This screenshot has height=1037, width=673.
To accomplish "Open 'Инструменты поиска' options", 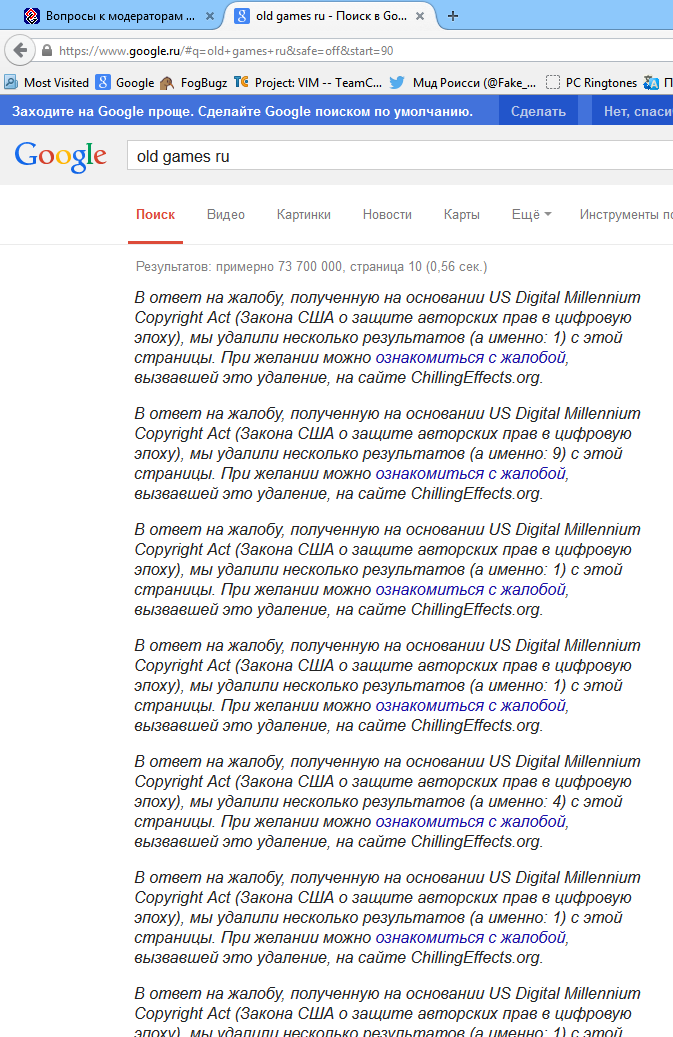I will click(625, 214).
